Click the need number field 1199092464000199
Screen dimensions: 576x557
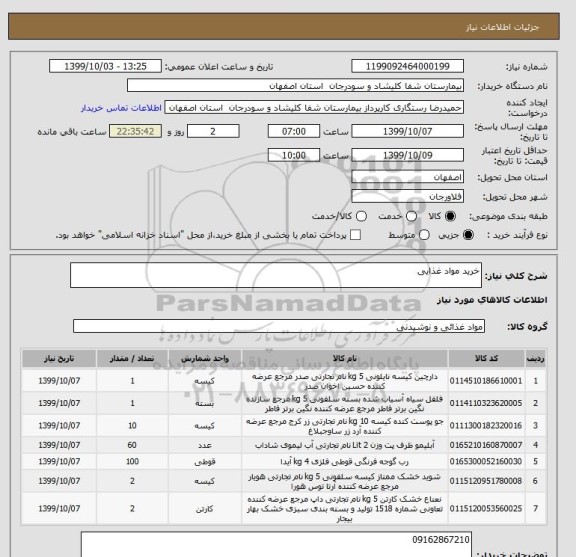coord(407,67)
